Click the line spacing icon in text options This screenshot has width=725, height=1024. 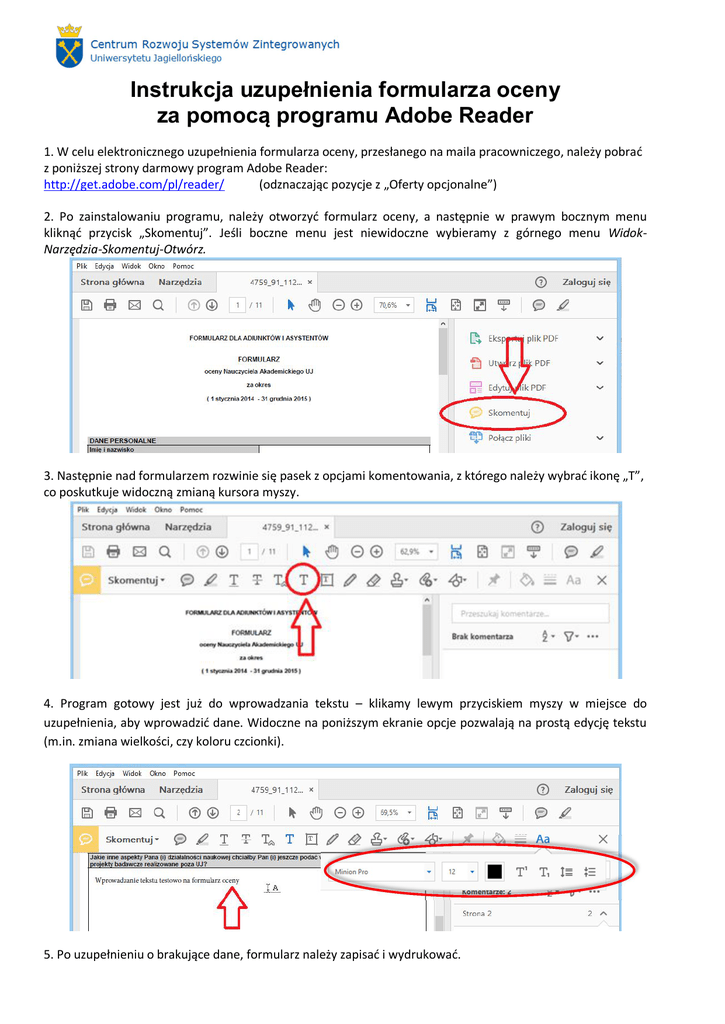point(567,871)
